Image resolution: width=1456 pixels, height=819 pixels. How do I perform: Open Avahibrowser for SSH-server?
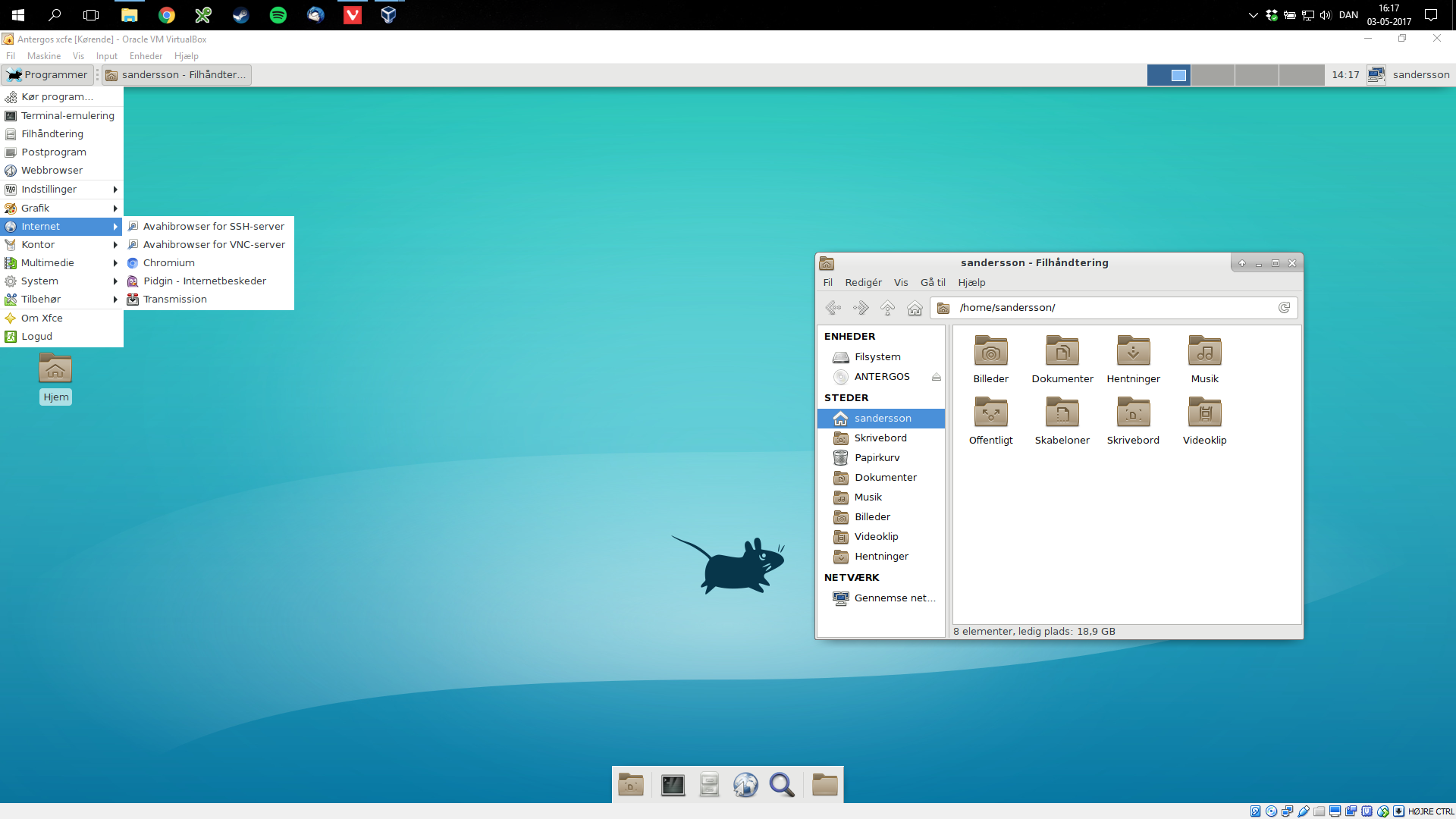(x=209, y=227)
